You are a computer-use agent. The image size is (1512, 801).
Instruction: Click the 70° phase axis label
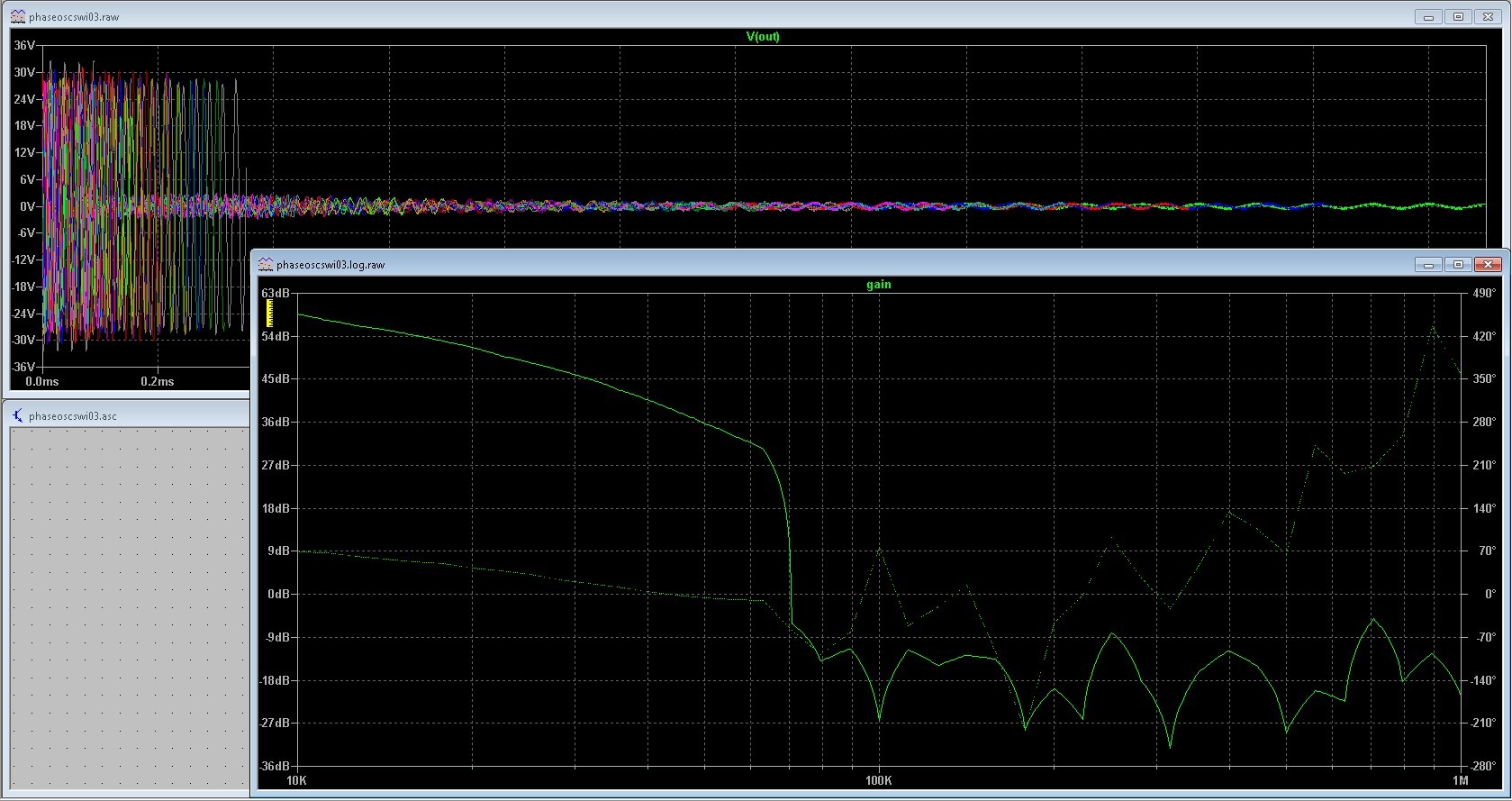(x=1487, y=551)
